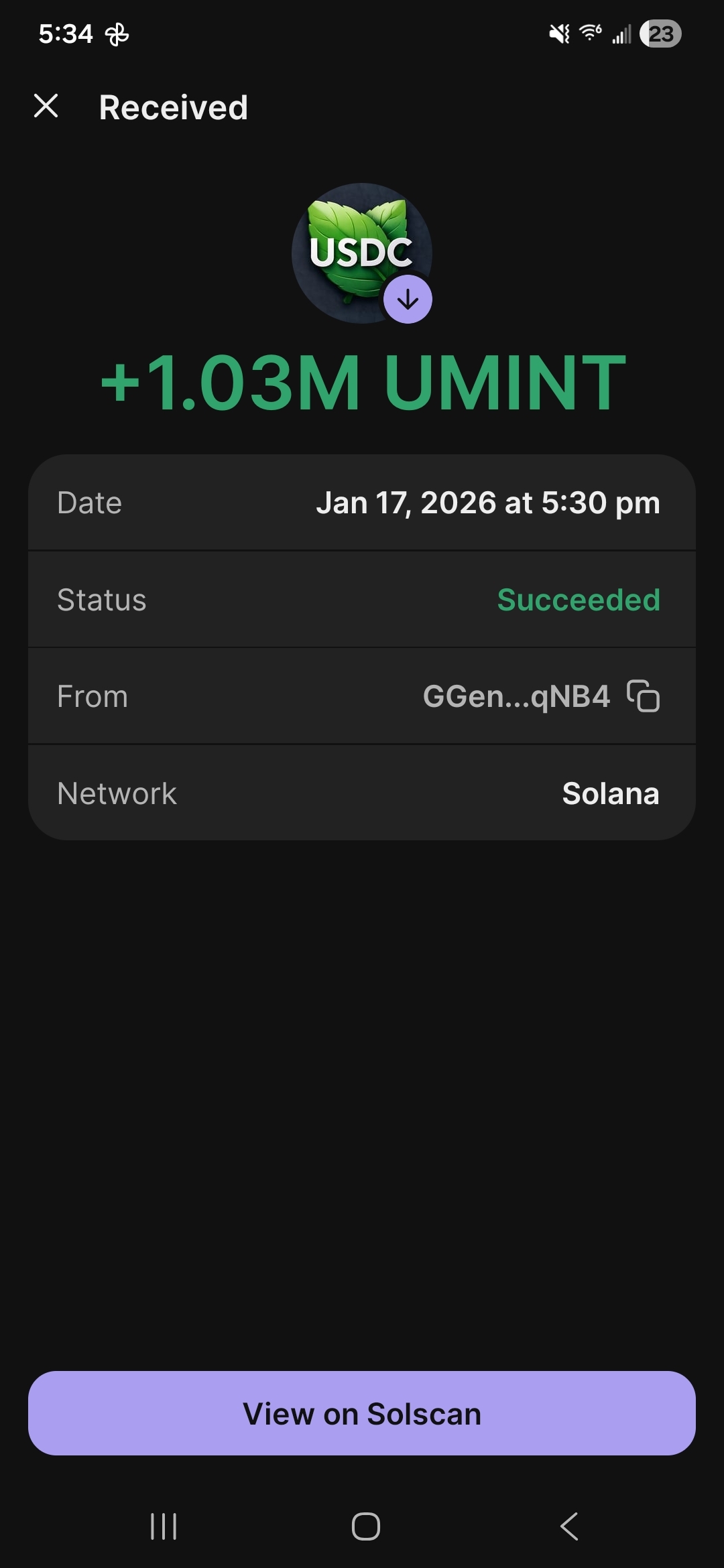This screenshot has width=724, height=1568.
Task: Tap the muted sound status icon
Action: click(x=559, y=34)
